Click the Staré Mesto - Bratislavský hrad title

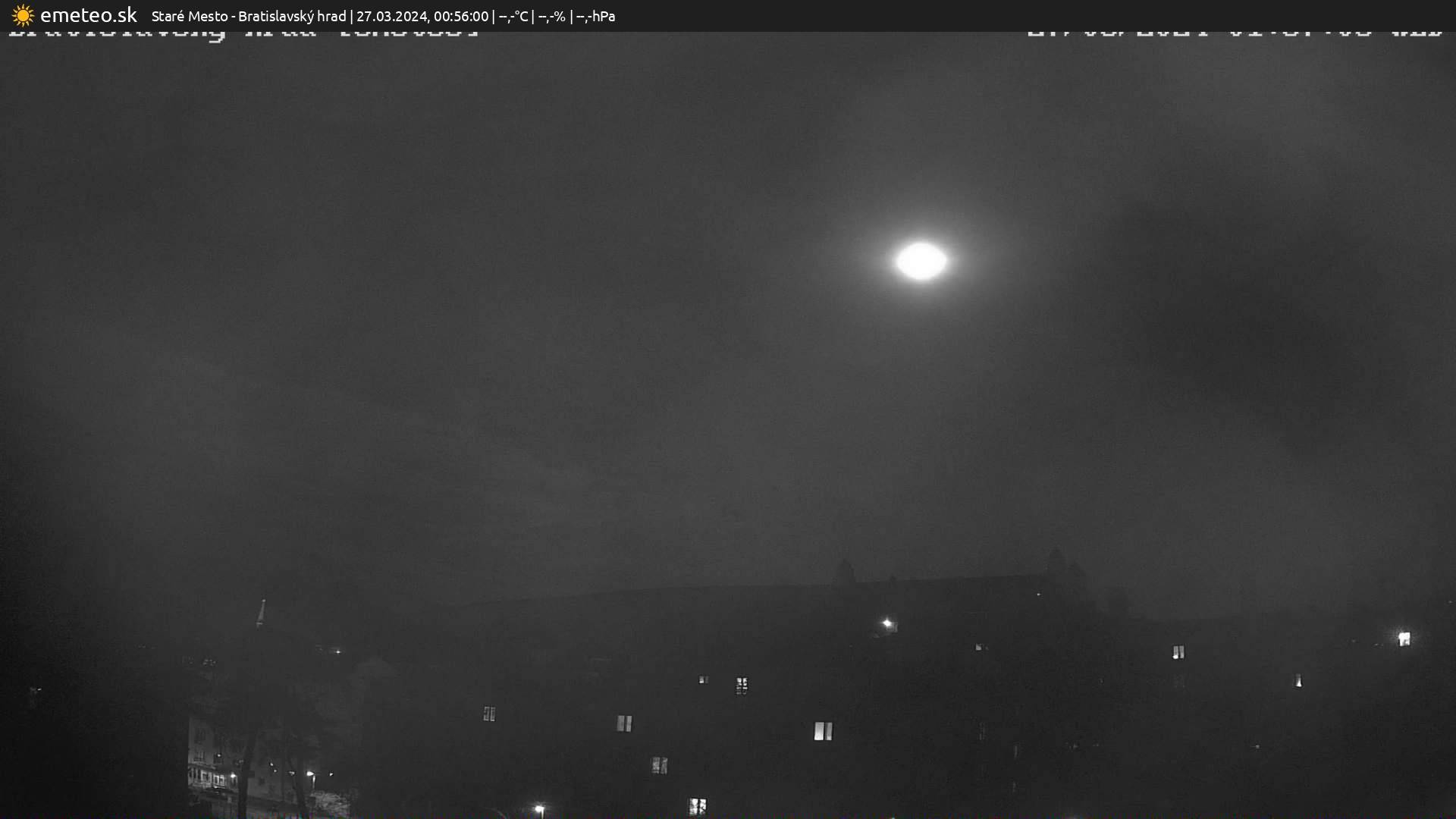click(x=248, y=16)
